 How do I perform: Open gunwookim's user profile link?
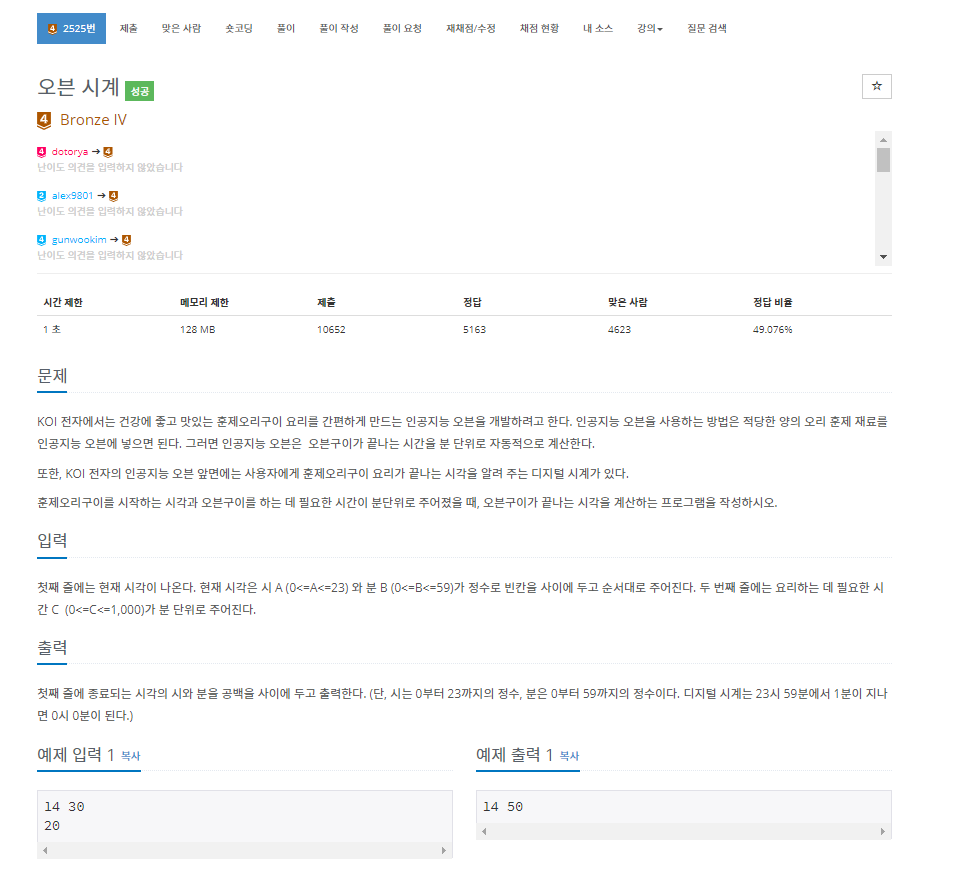79,240
